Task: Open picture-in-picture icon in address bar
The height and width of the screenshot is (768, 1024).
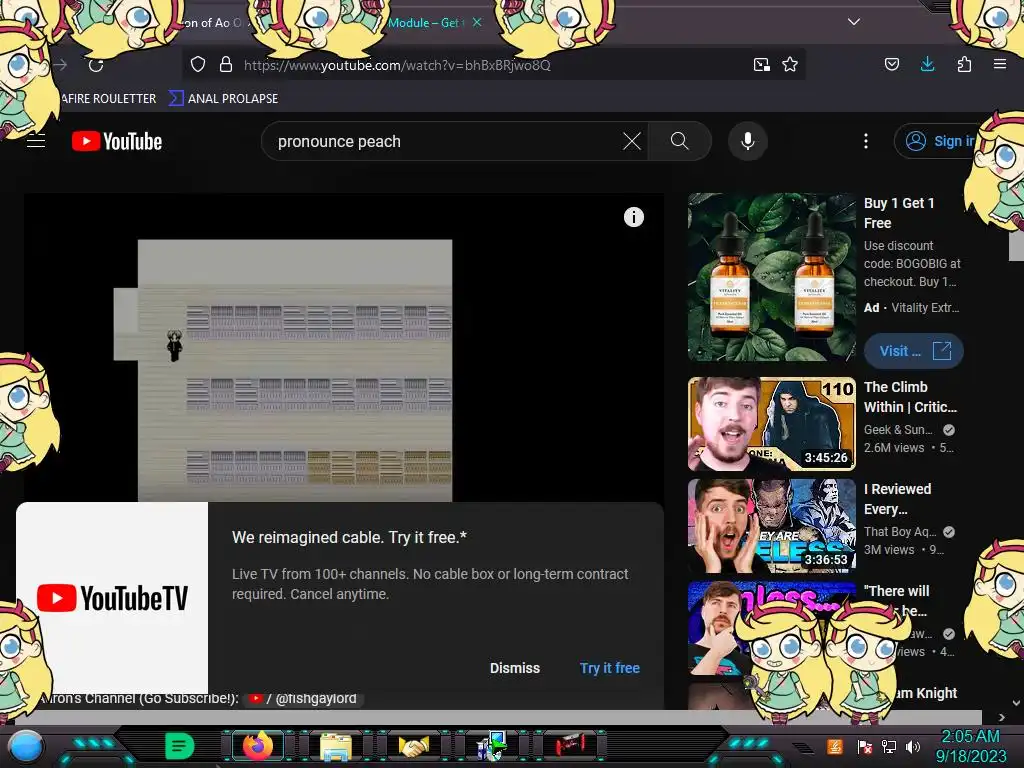Action: [x=761, y=64]
